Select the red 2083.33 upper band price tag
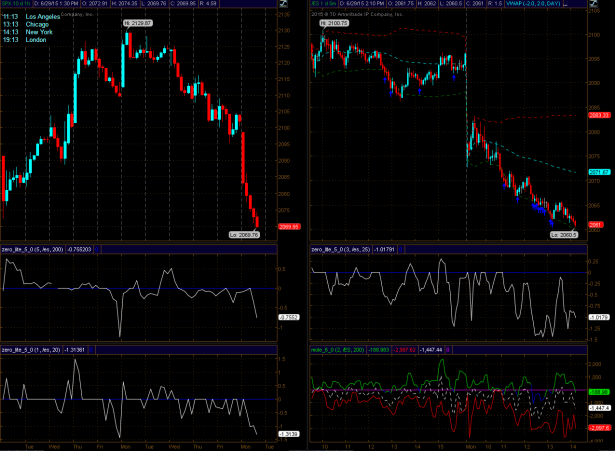Image resolution: width=615 pixels, height=451 pixels. coord(599,116)
